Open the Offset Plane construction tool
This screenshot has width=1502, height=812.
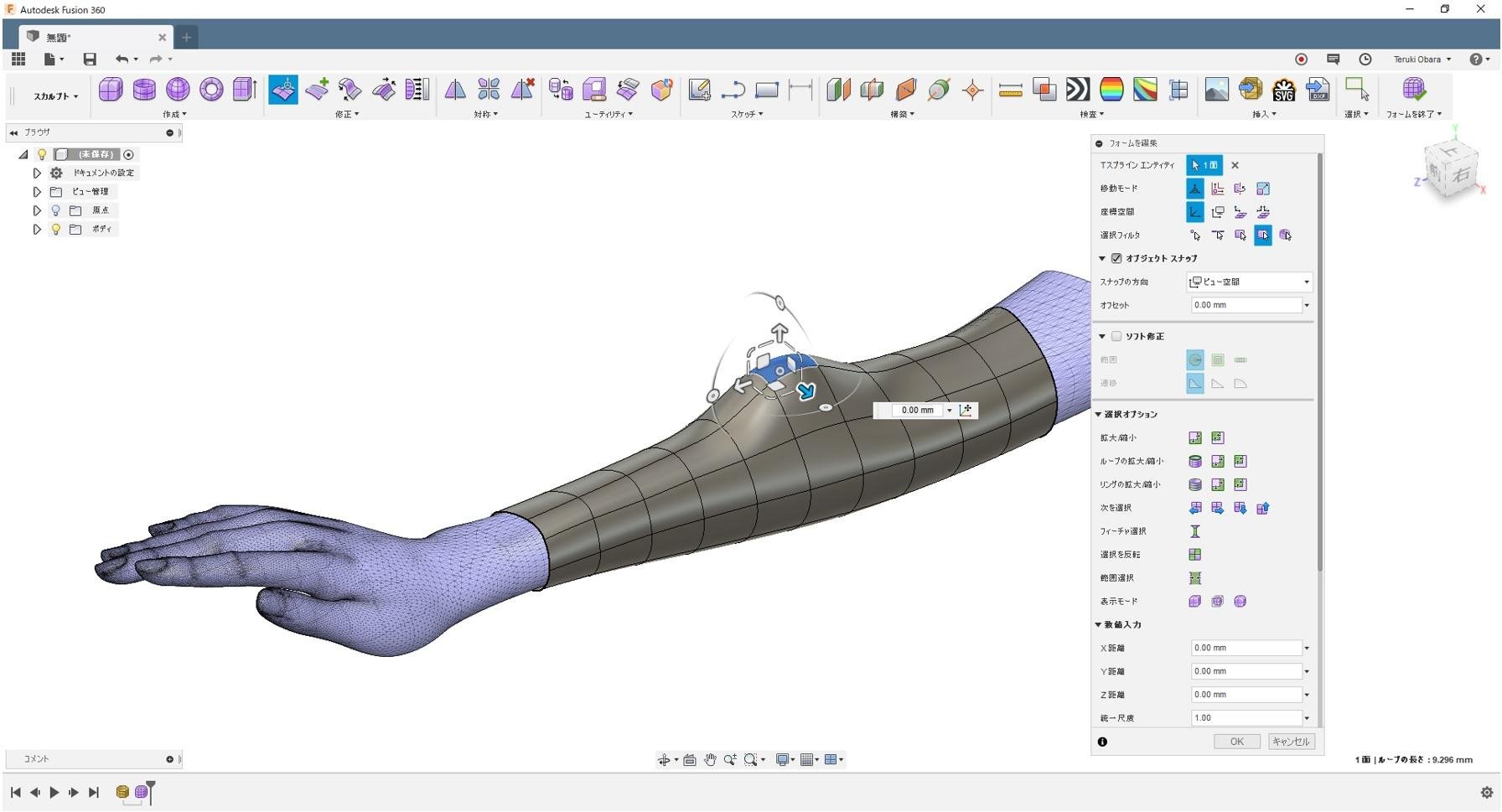[x=838, y=89]
